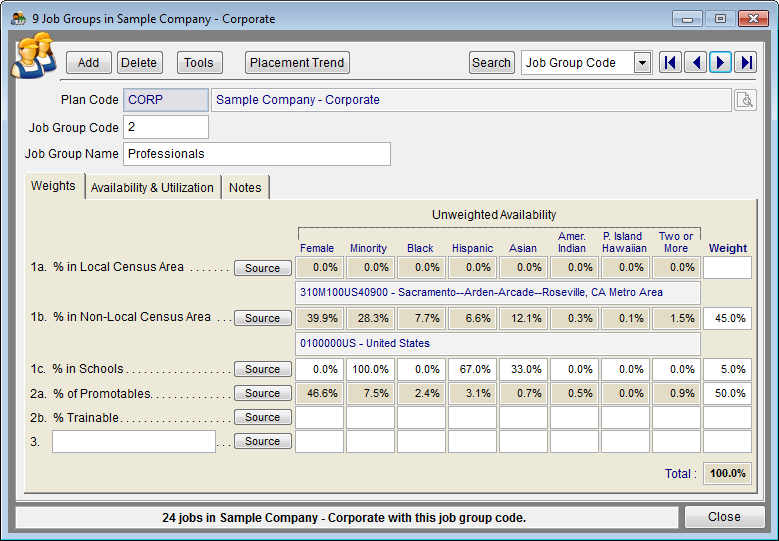Go to the previous job group record
This screenshot has width=779, height=541.
point(695,63)
